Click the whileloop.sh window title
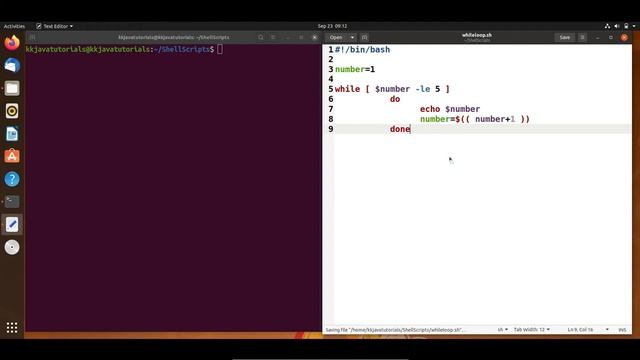Image resolution: width=640 pixels, height=360 pixels. [x=476, y=35]
